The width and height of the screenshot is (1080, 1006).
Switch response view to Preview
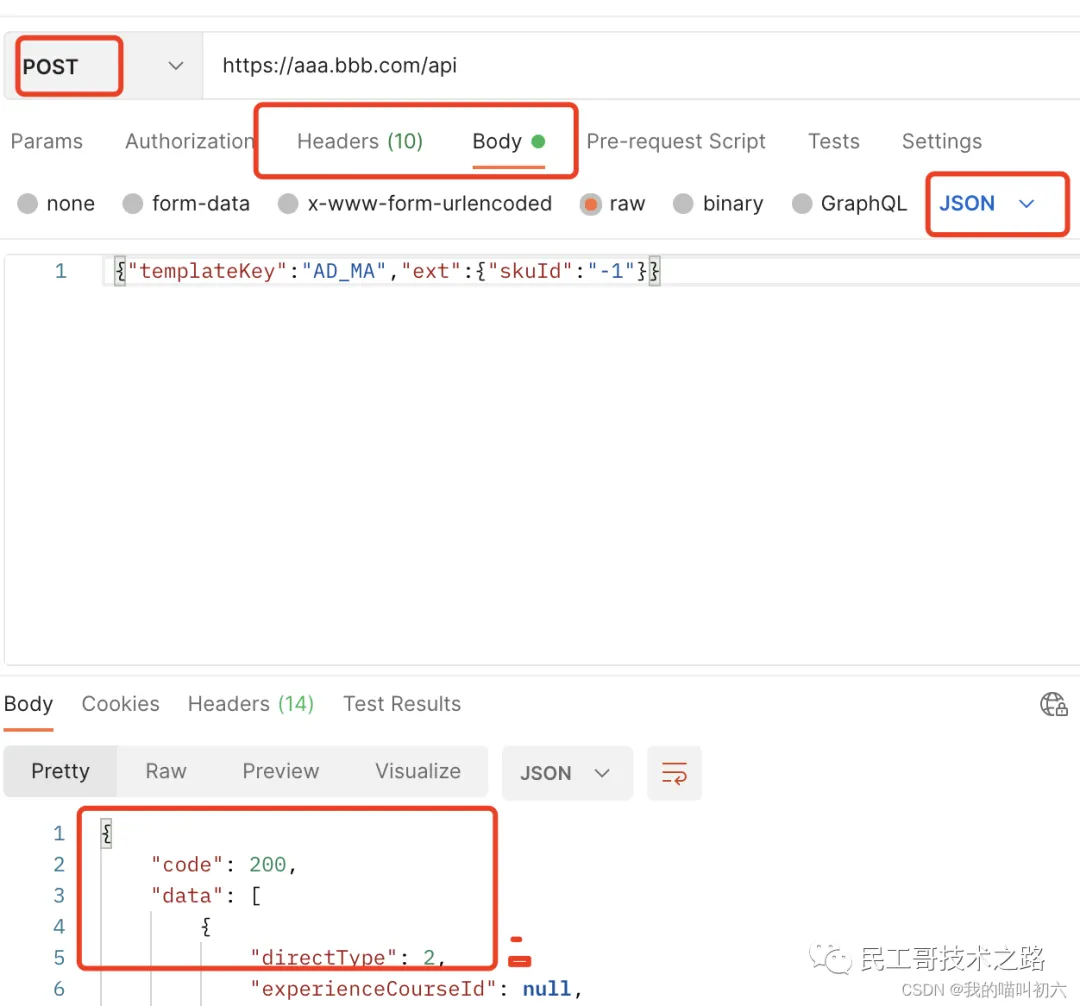(281, 771)
